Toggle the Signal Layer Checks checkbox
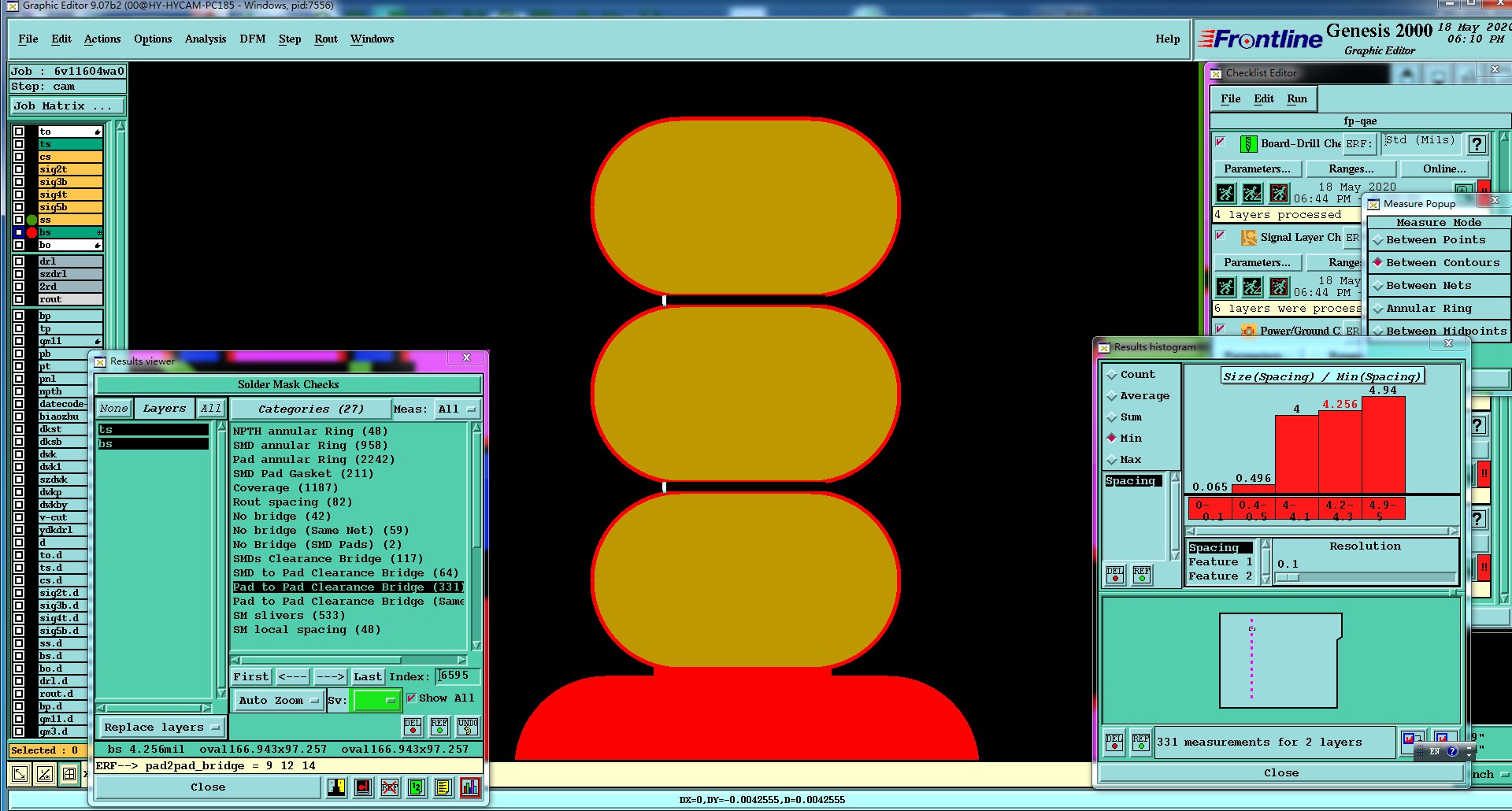Image resolution: width=1512 pixels, height=811 pixels. tap(1220, 235)
